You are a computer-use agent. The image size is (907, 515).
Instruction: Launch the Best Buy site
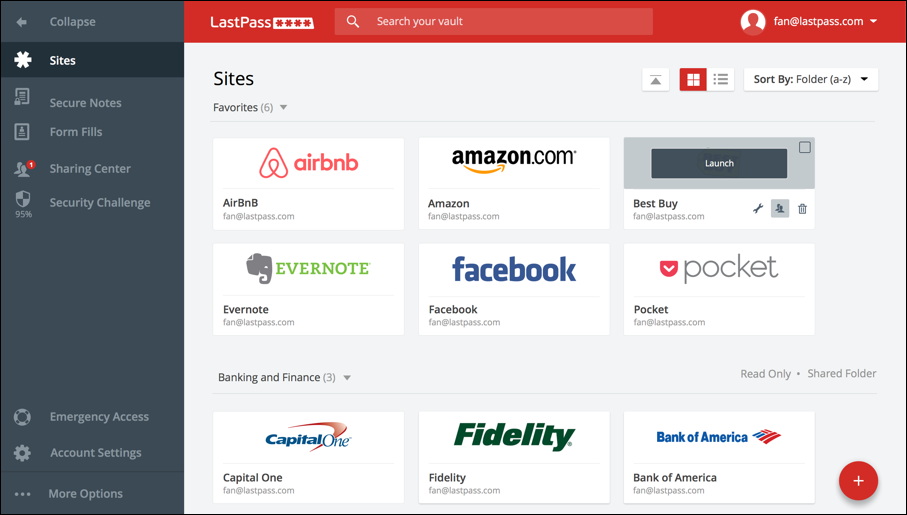point(719,163)
